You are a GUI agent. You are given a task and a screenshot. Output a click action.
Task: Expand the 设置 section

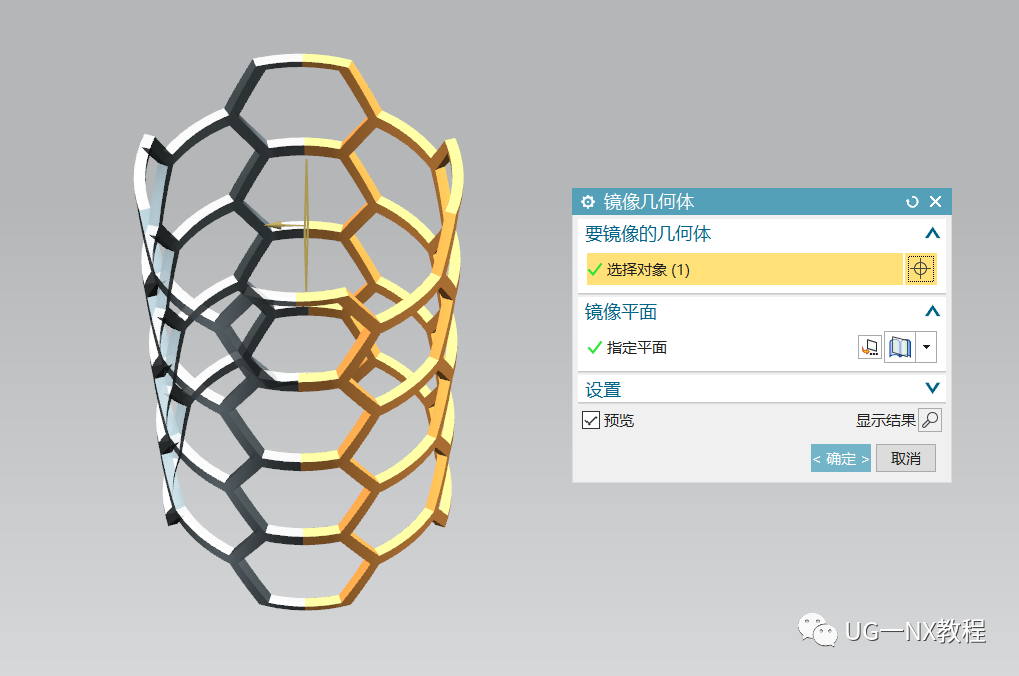click(932, 388)
